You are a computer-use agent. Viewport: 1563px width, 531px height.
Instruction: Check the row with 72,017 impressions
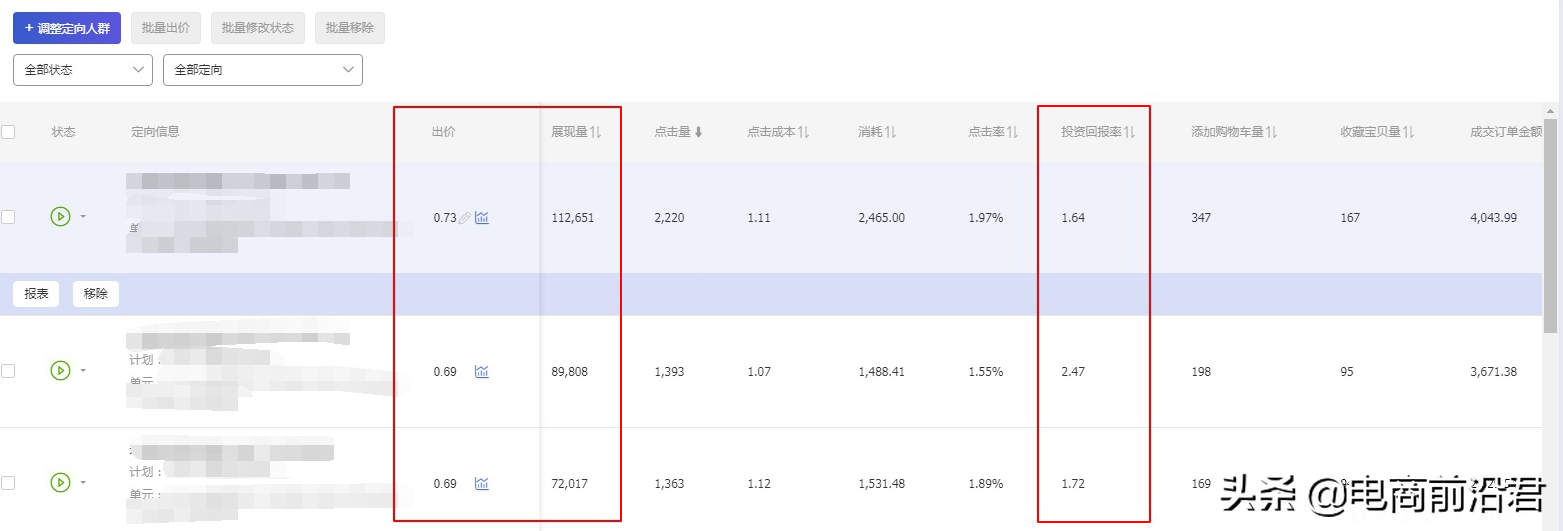8,483
